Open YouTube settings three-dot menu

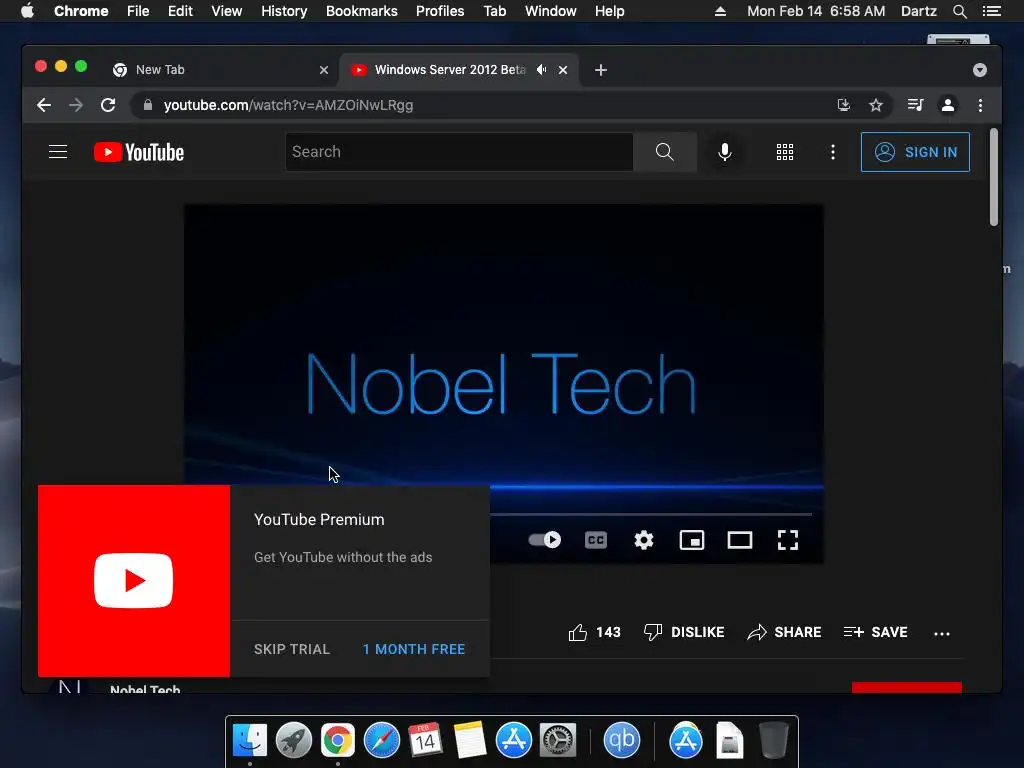[x=832, y=152]
